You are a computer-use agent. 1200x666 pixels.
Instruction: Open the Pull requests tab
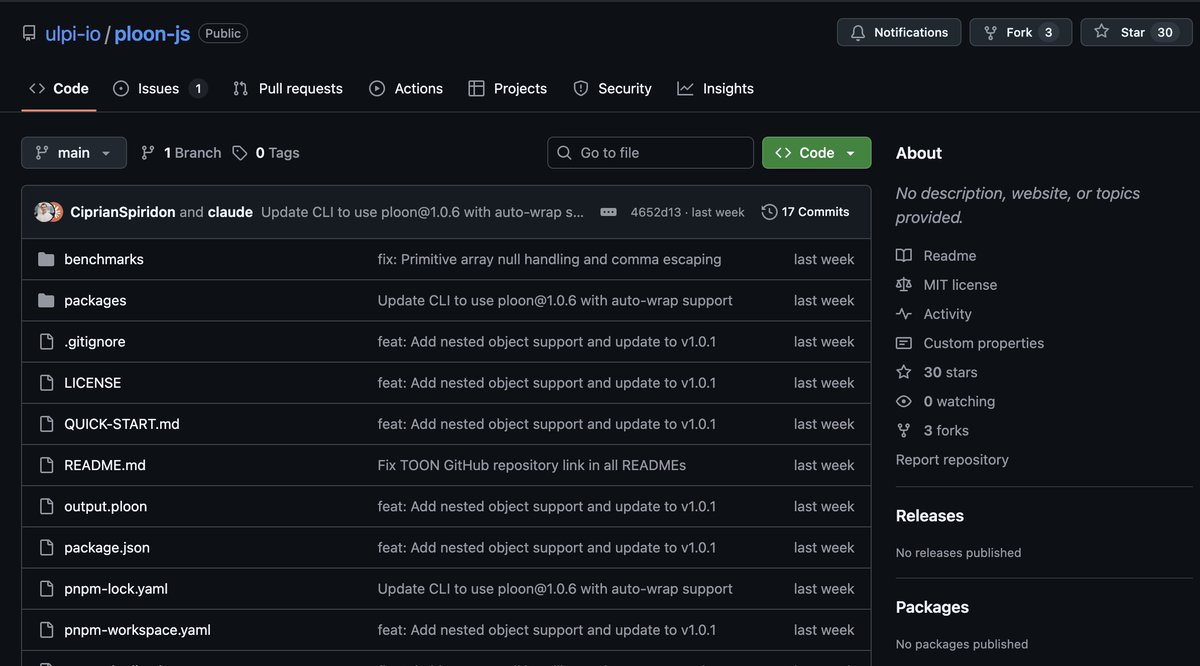288,88
